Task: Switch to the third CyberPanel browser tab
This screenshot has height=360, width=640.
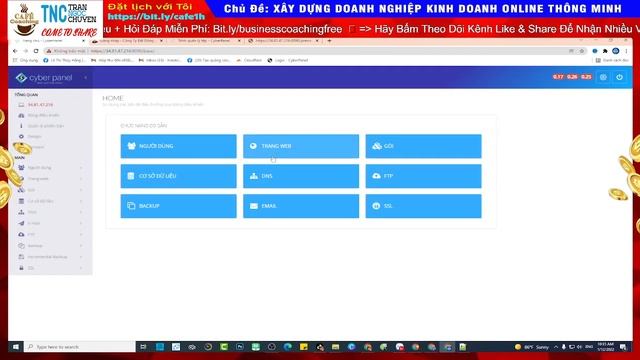Action: pos(205,41)
